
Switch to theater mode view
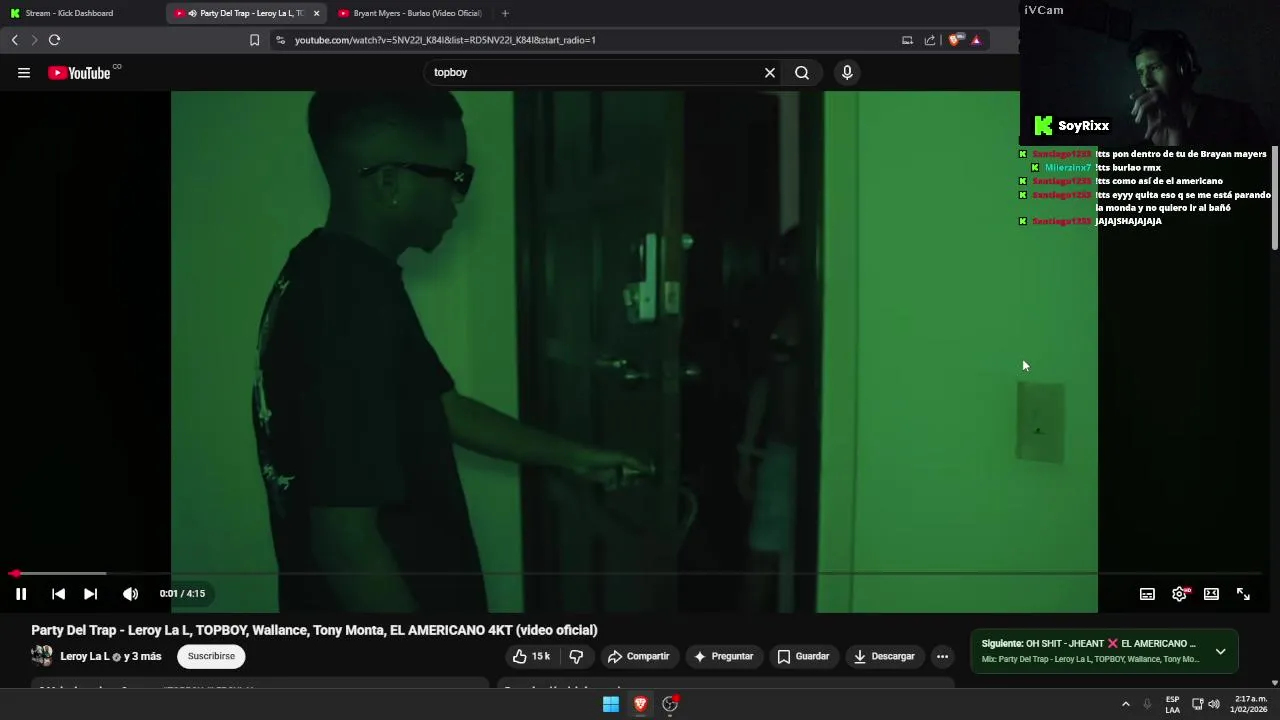pyautogui.click(x=1211, y=594)
